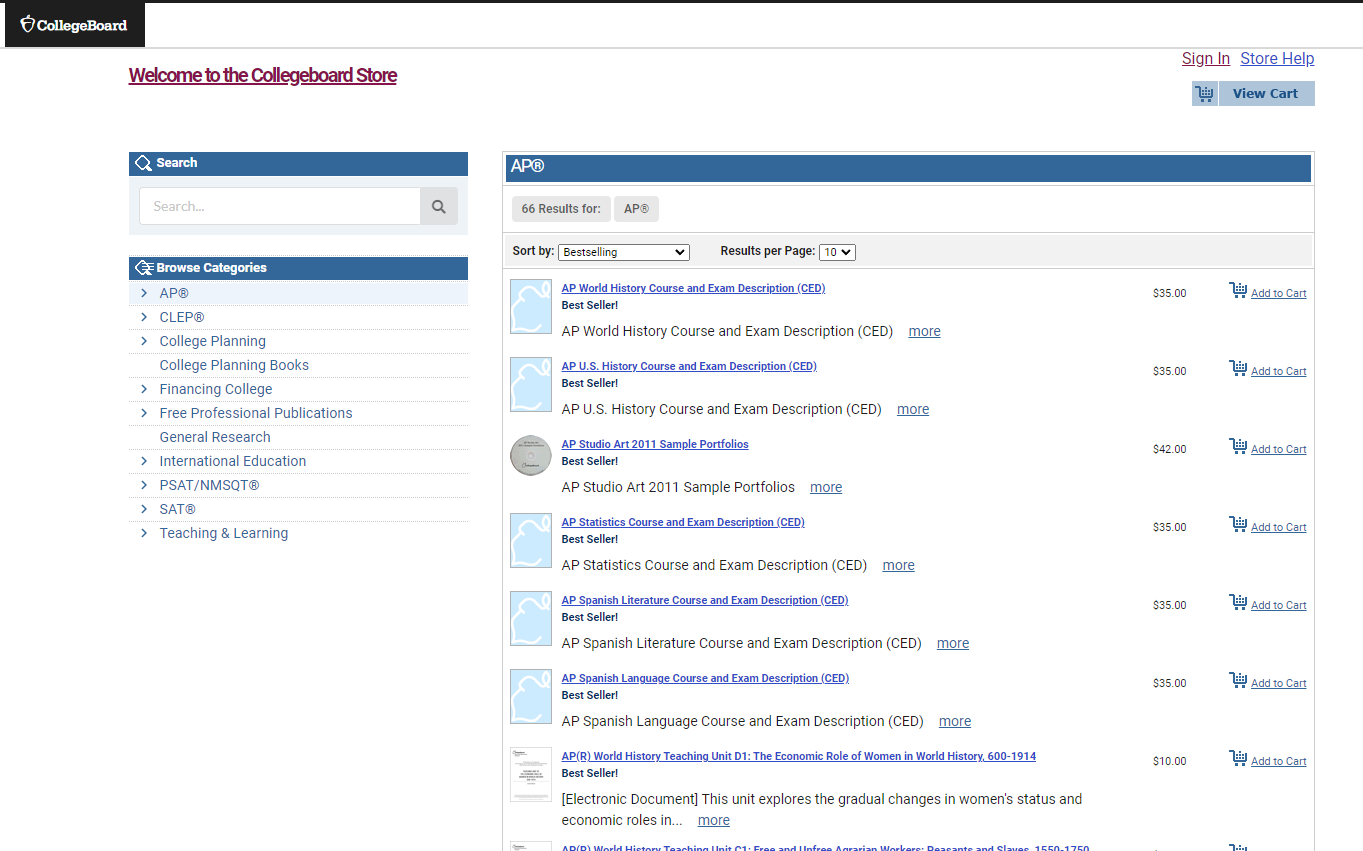Click the View Cart button
Screen dimensions: 1363x851
[x=1265, y=93]
